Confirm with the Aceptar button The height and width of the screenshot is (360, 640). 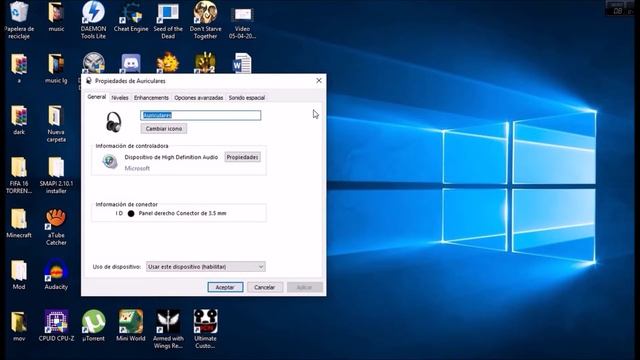click(x=225, y=287)
